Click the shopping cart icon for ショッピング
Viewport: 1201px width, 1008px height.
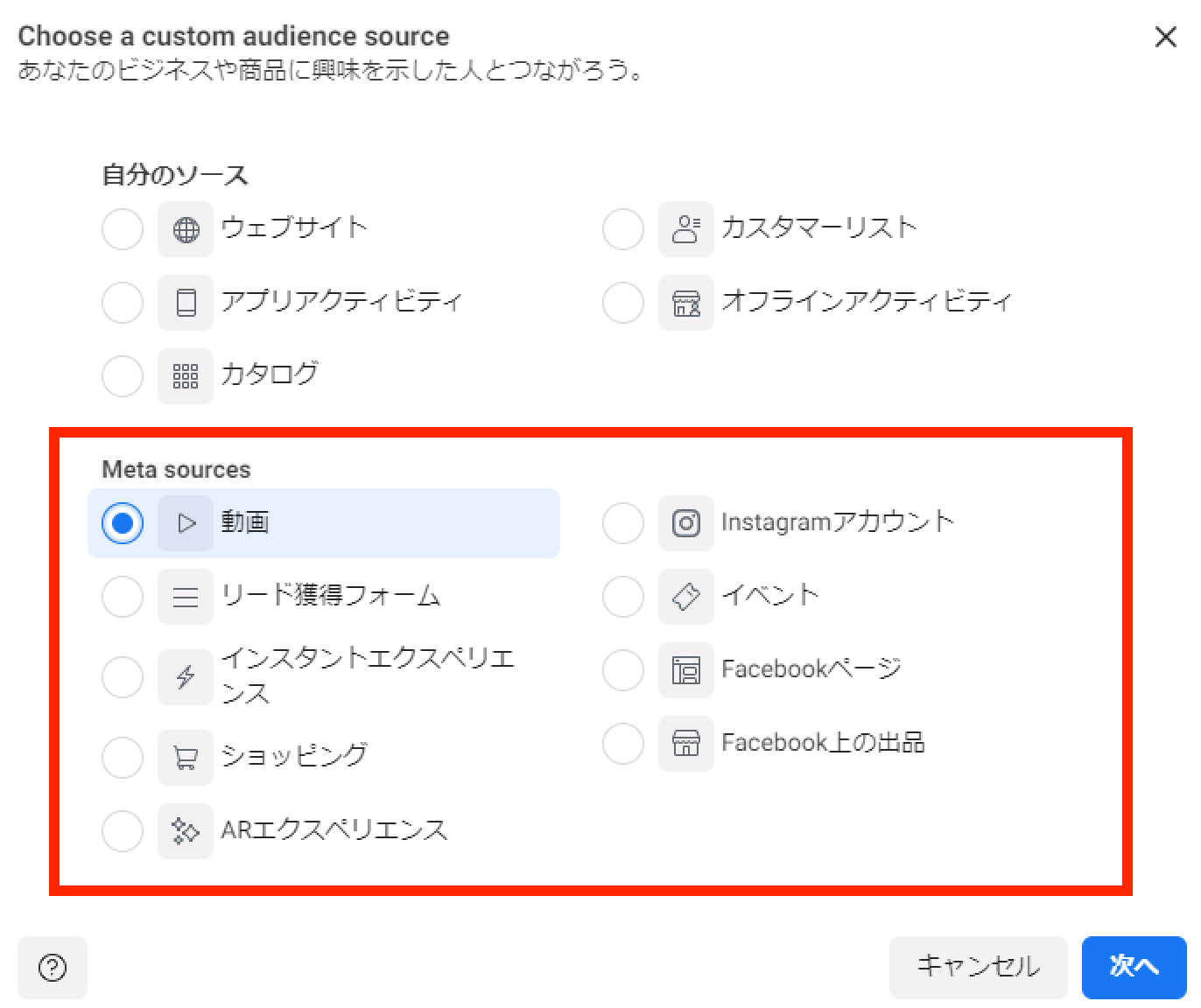pos(186,757)
